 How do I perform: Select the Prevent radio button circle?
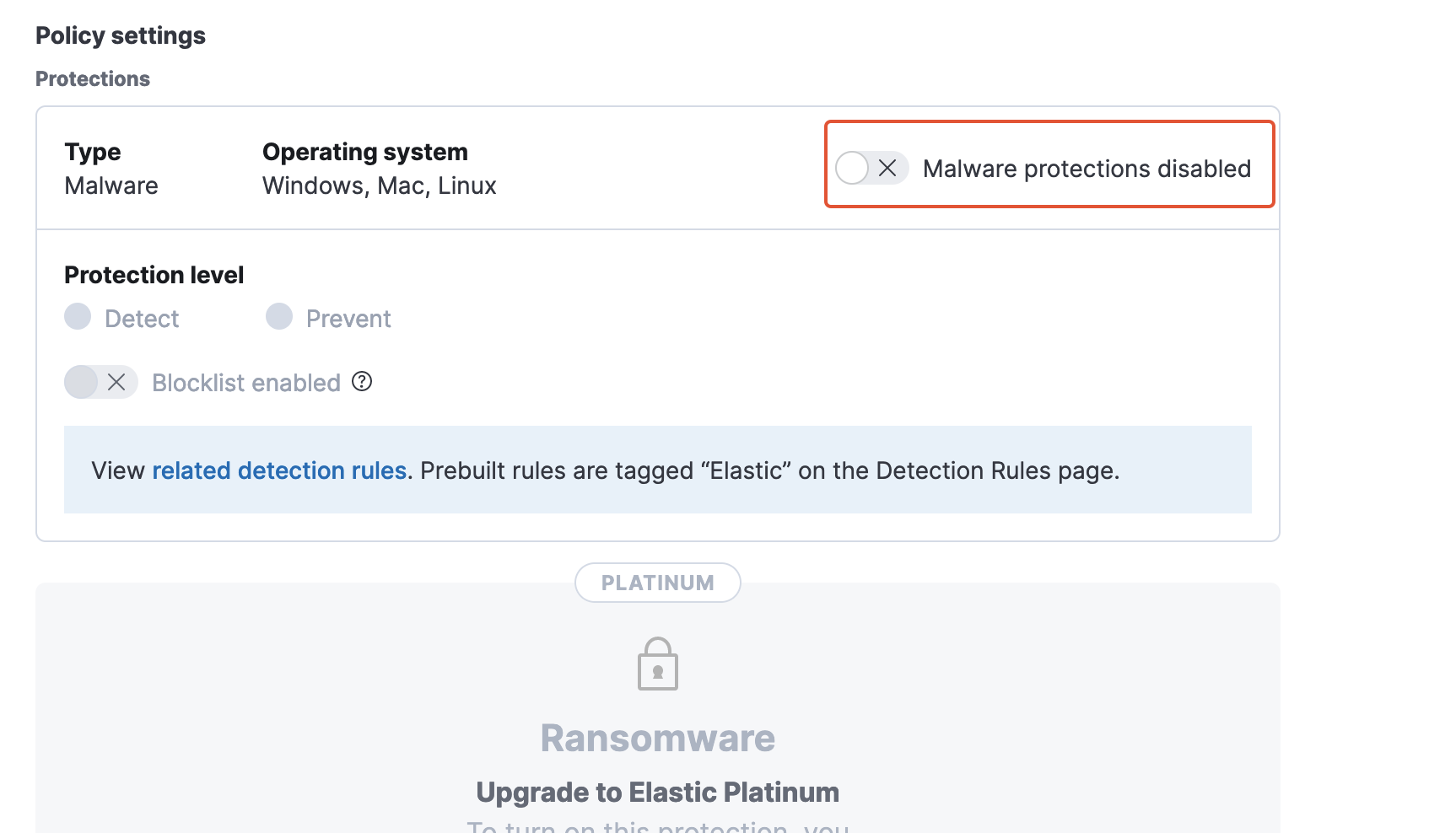279,317
